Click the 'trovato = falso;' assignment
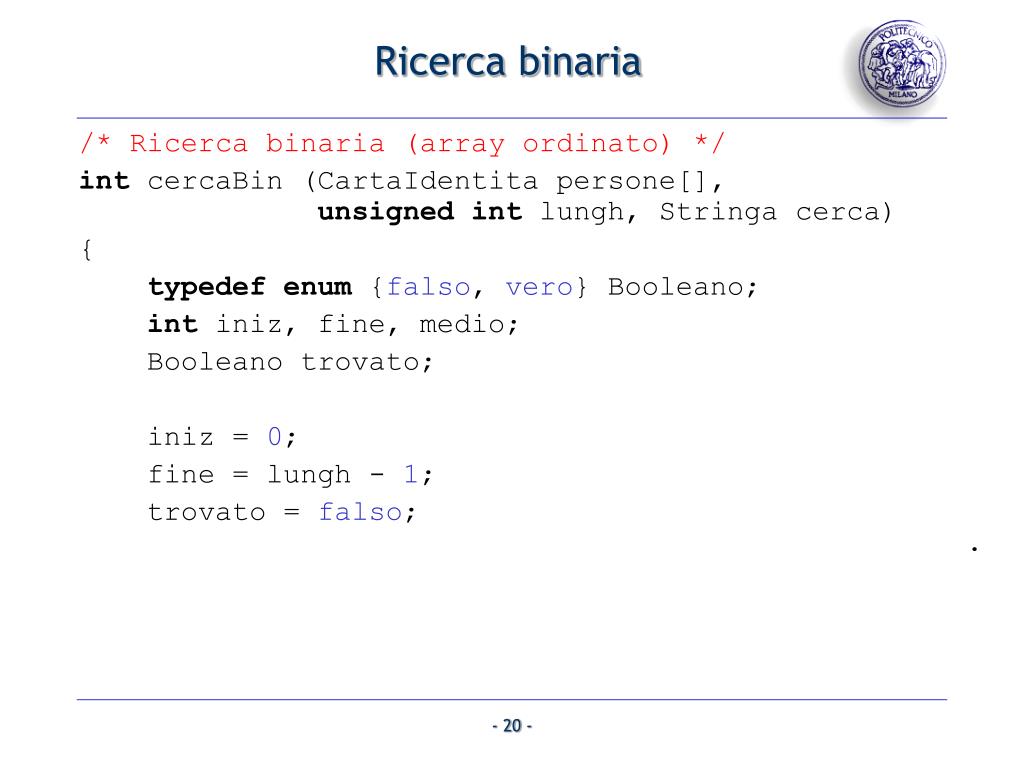1024x768 pixels. point(281,512)
